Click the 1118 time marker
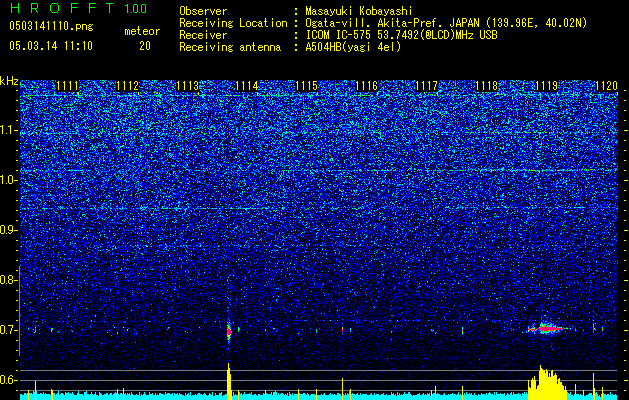629x400 pixels. coord(487,86)
